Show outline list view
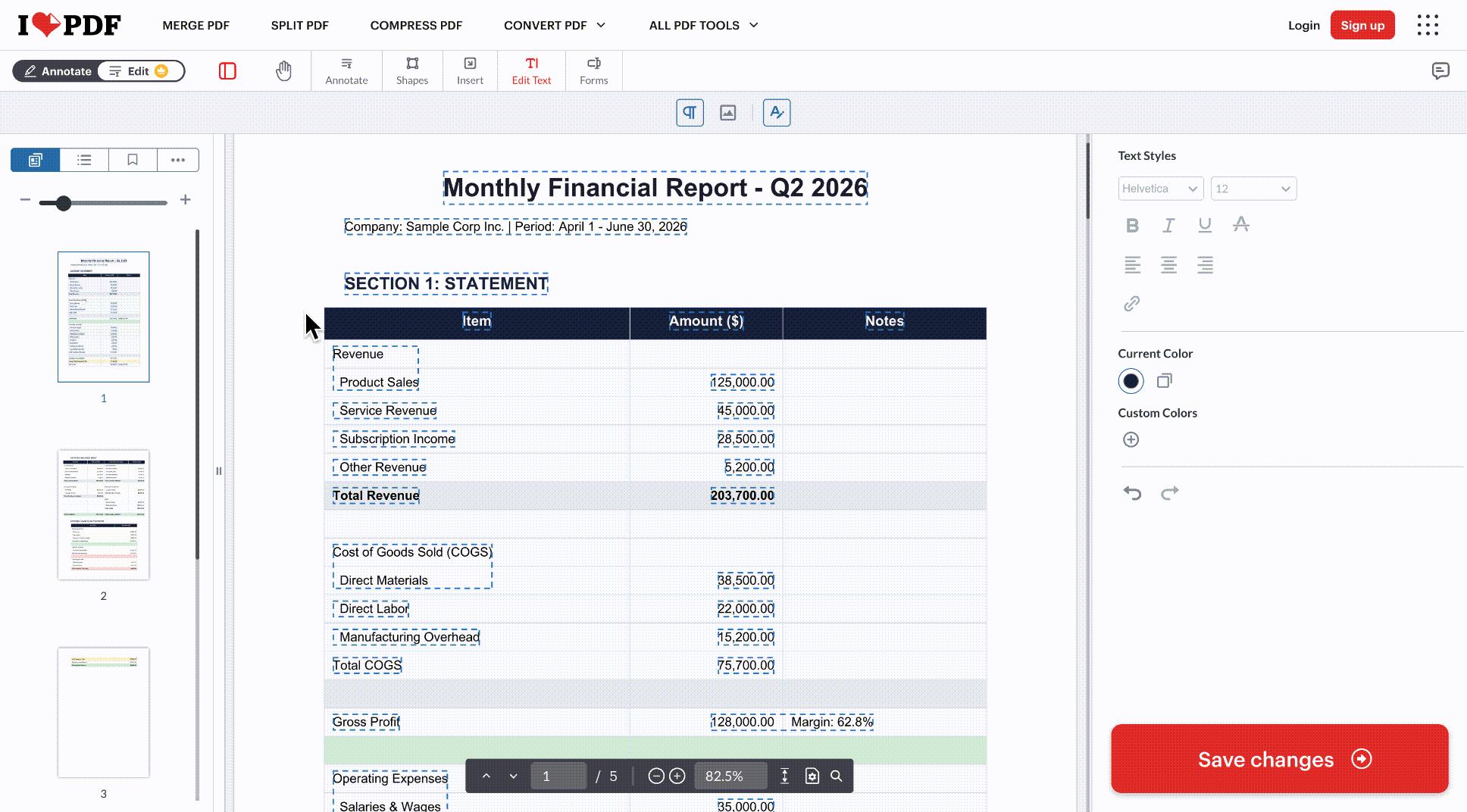This screenshot has width=1467, height=812. click(84, 160)
